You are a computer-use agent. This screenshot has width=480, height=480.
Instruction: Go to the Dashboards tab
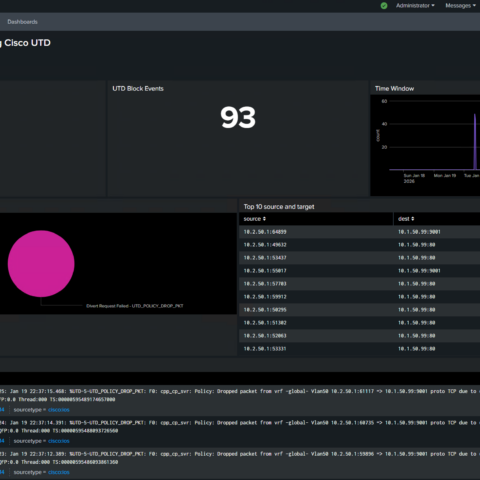[22, 22]
